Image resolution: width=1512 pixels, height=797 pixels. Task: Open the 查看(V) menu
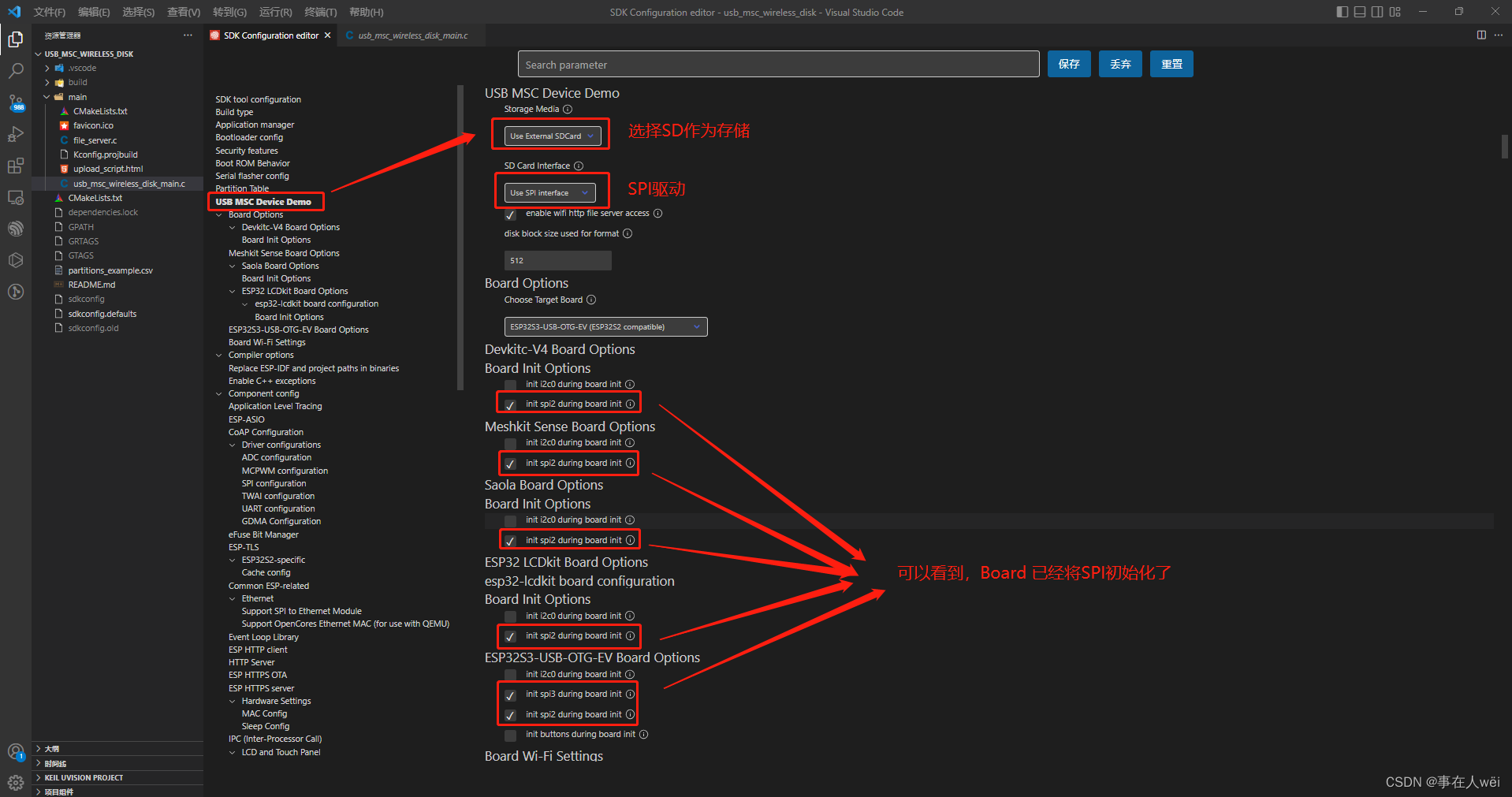(x=184, y=12)
